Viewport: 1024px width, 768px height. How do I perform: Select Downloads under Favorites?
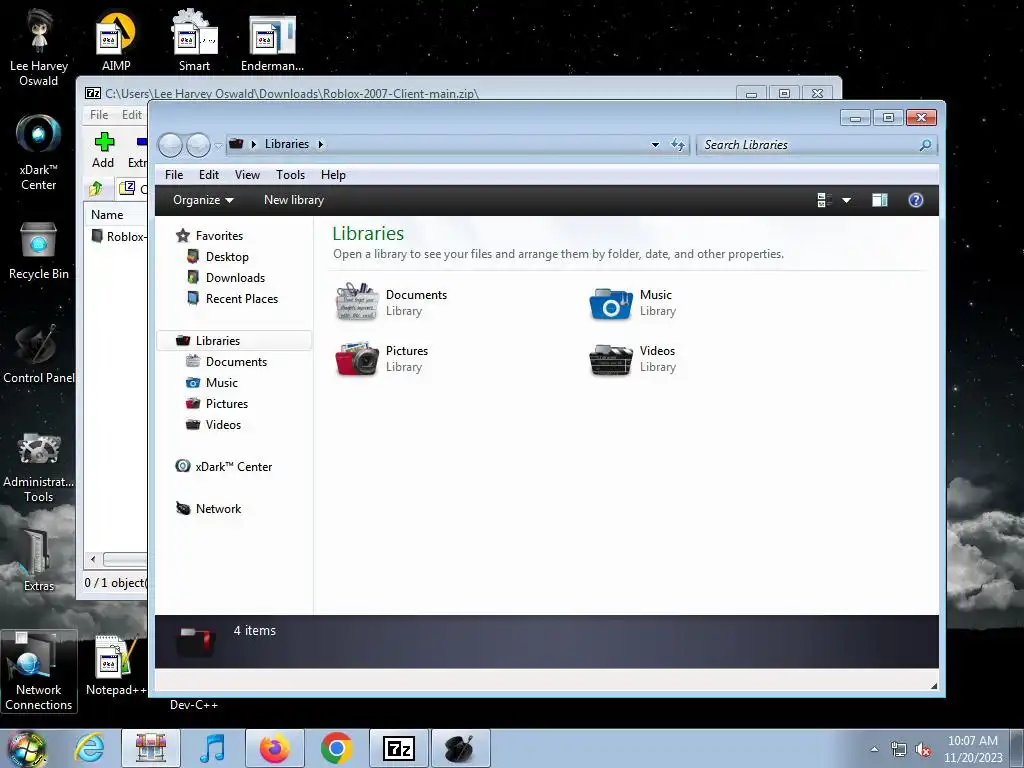(x=226, y=278)
